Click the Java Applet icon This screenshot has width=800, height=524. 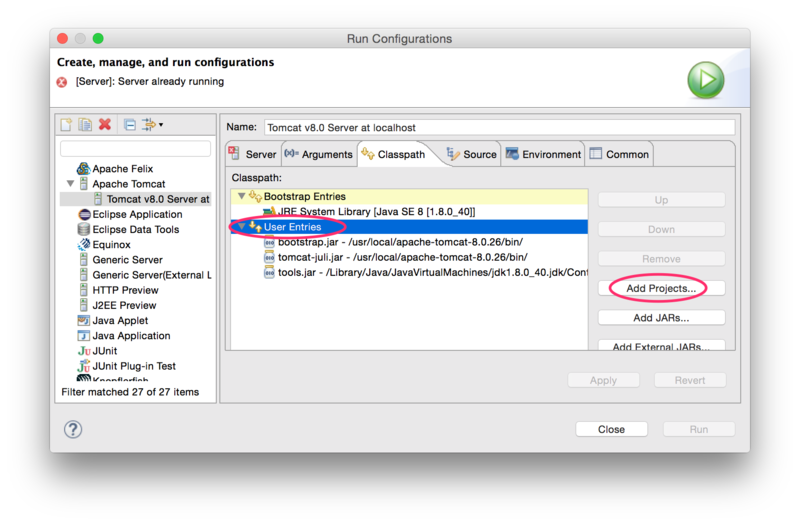point(84,320)
